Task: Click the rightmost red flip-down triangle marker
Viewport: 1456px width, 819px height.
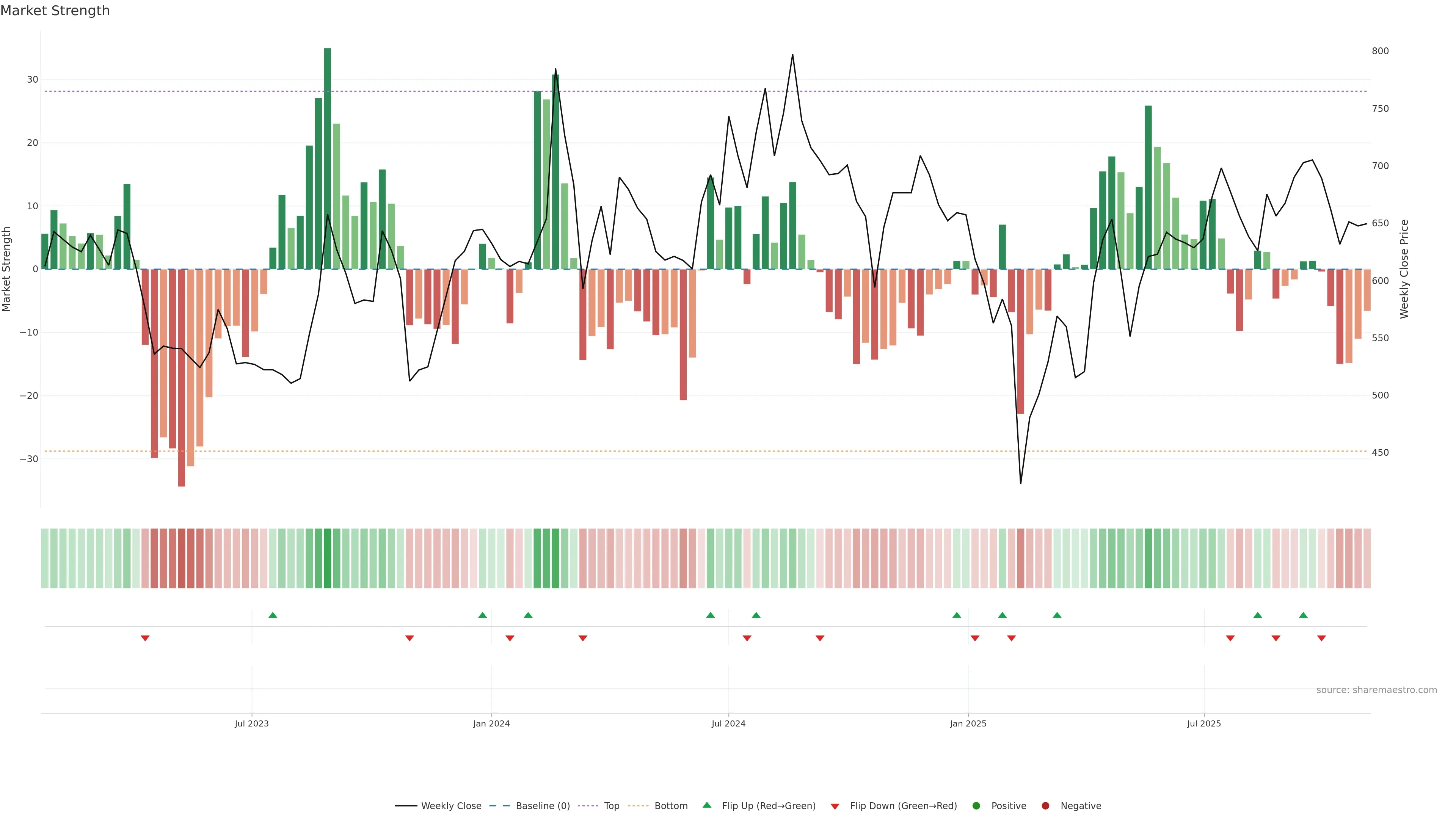Action: tap(1321, 638)
